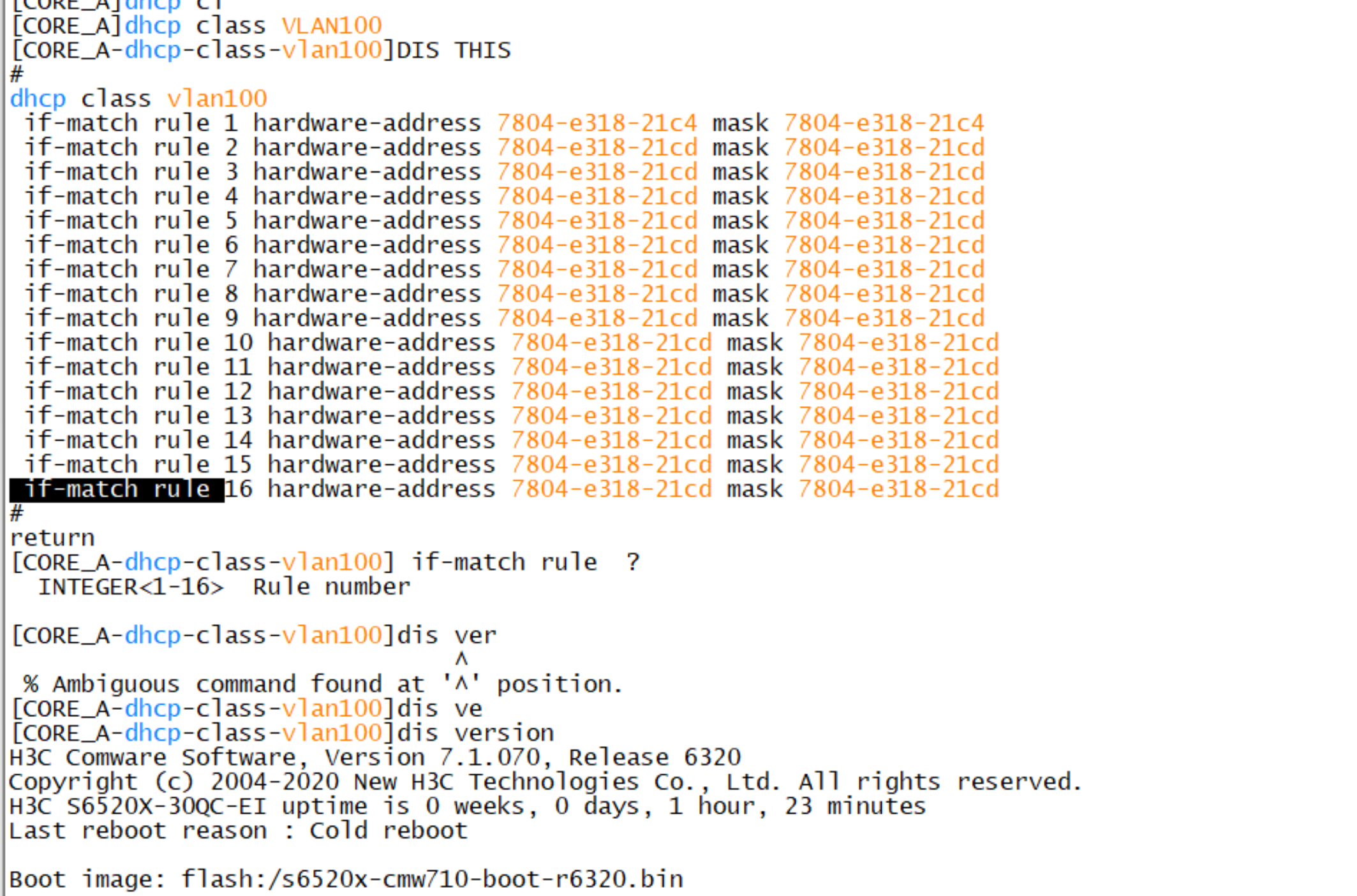This screenshot has height=896, width=1357.
Task: Click 'Rule number' description text
Action: 331,587
